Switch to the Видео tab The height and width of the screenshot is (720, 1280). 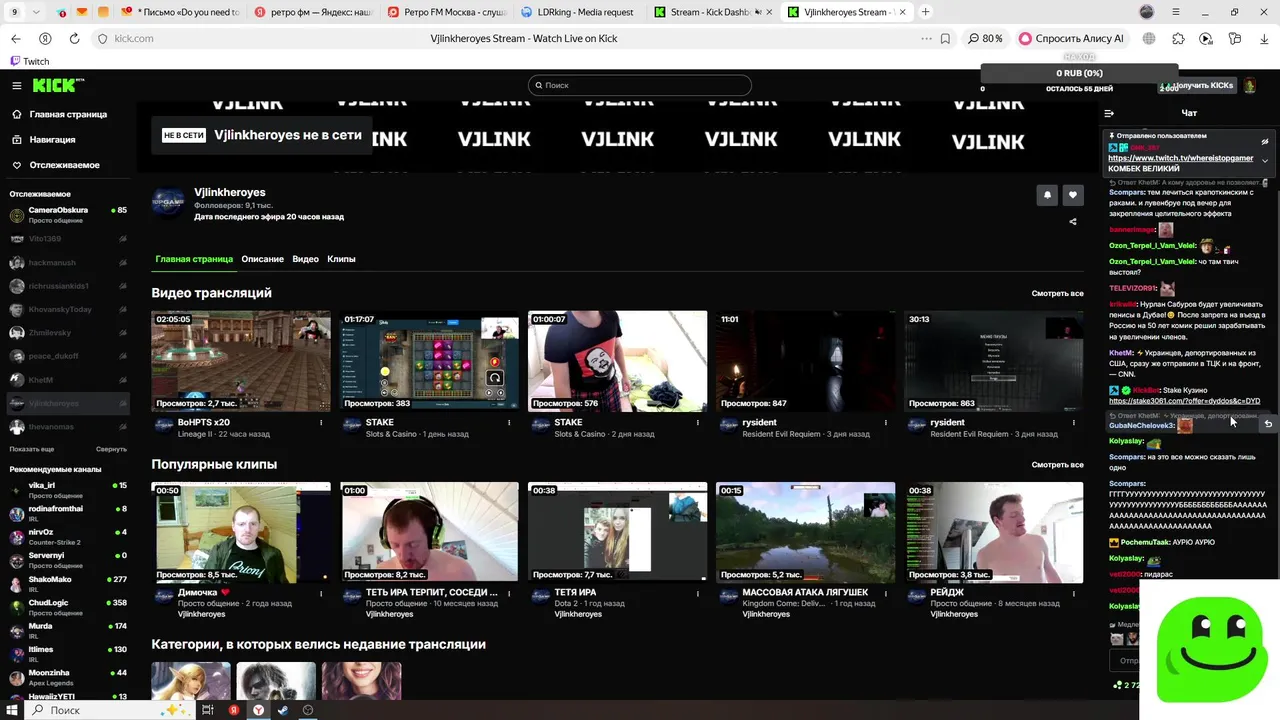(x=305, y=259)
